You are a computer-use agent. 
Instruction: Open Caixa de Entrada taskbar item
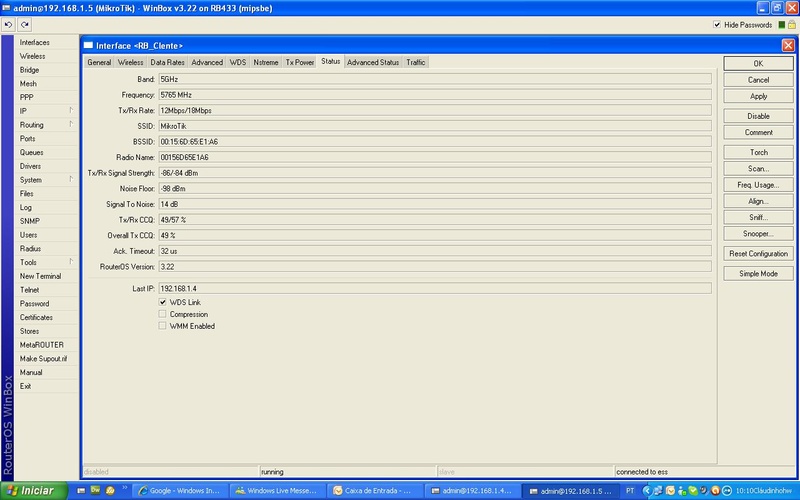coord(374,490)
